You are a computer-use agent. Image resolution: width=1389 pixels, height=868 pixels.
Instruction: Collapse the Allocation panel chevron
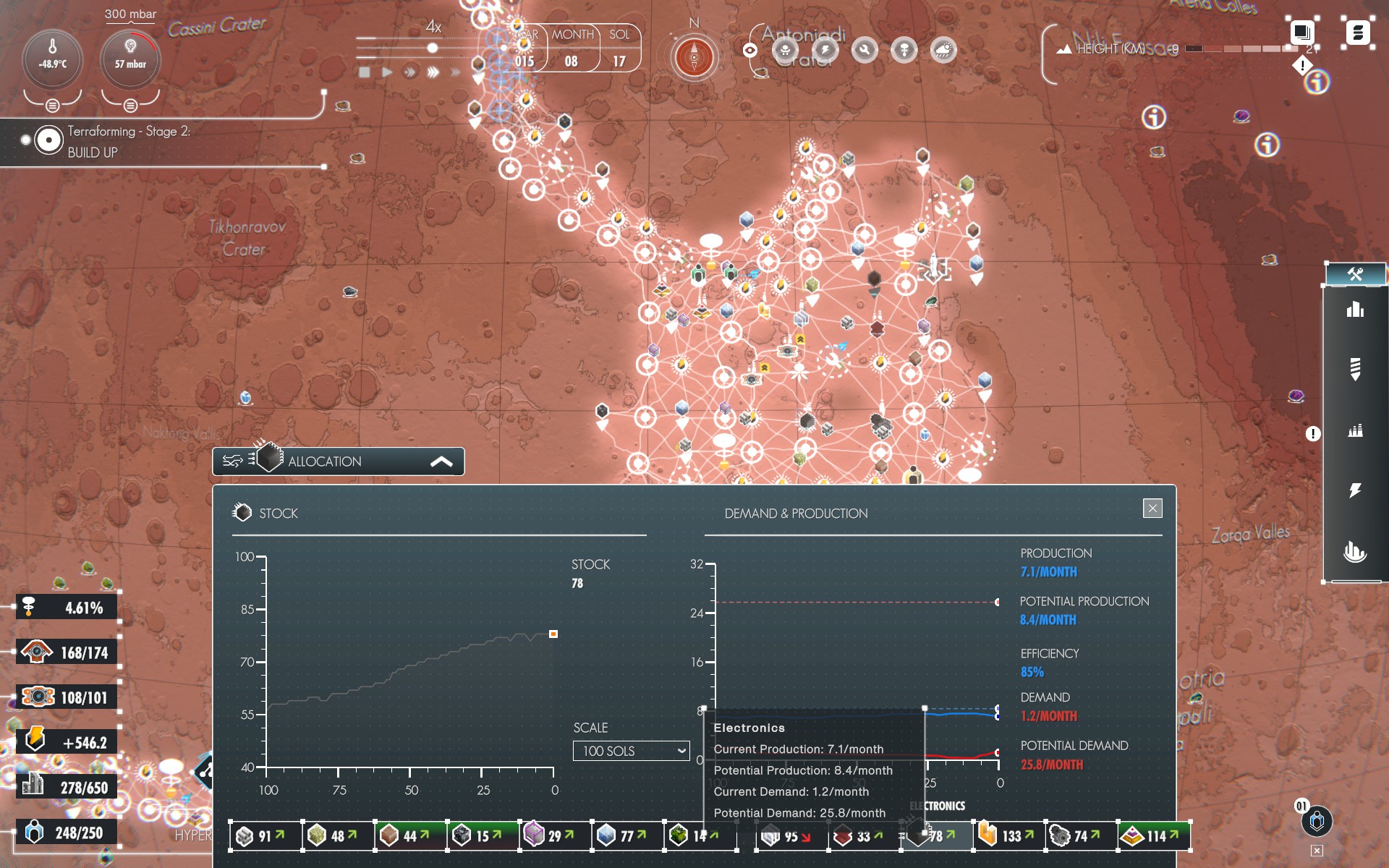coord(441,461)
